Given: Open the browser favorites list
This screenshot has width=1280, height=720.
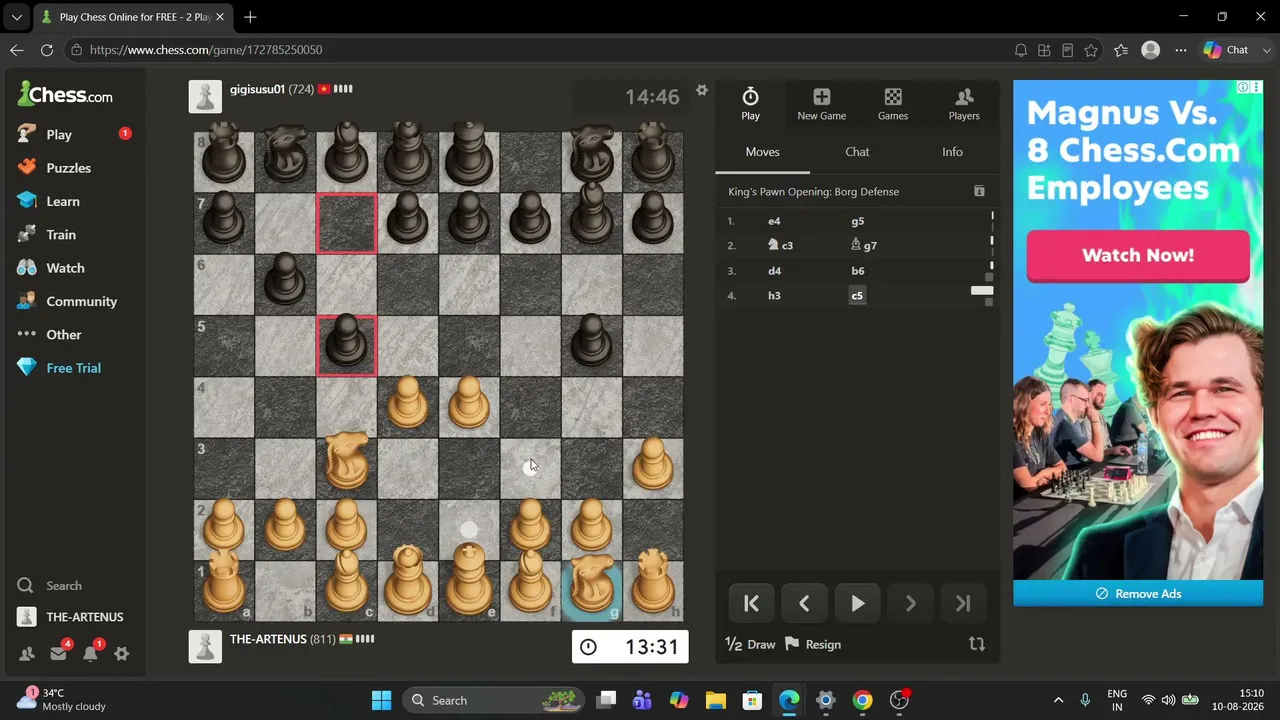Looking at the screenshot, I should click(1121, 50).
